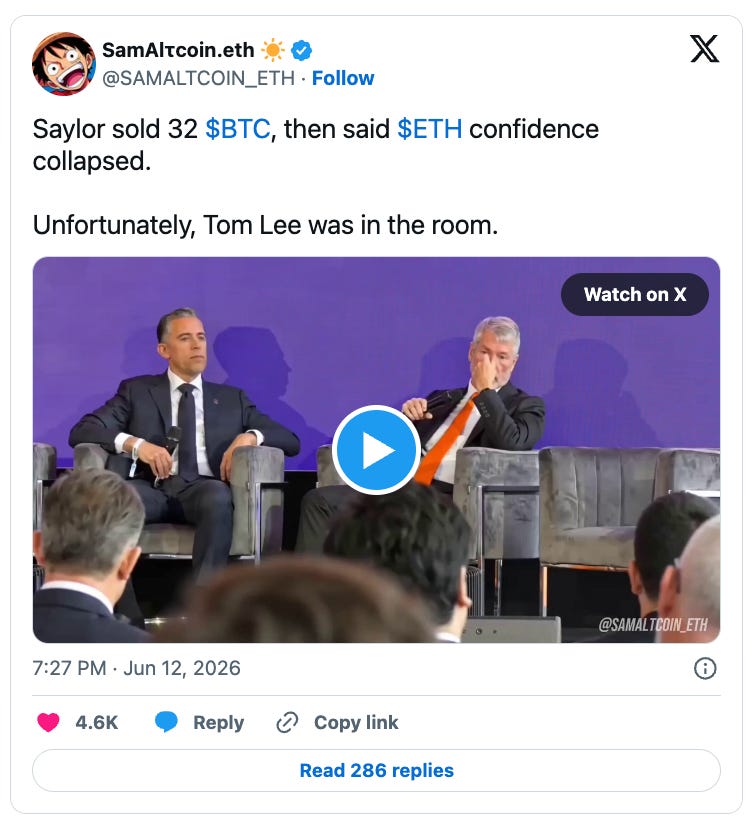Image resolution: width=752 pixels, height=824 pixels.
Task: Click the sun emoji beside username
Action: pyautogui.click(x=273, y=50)
